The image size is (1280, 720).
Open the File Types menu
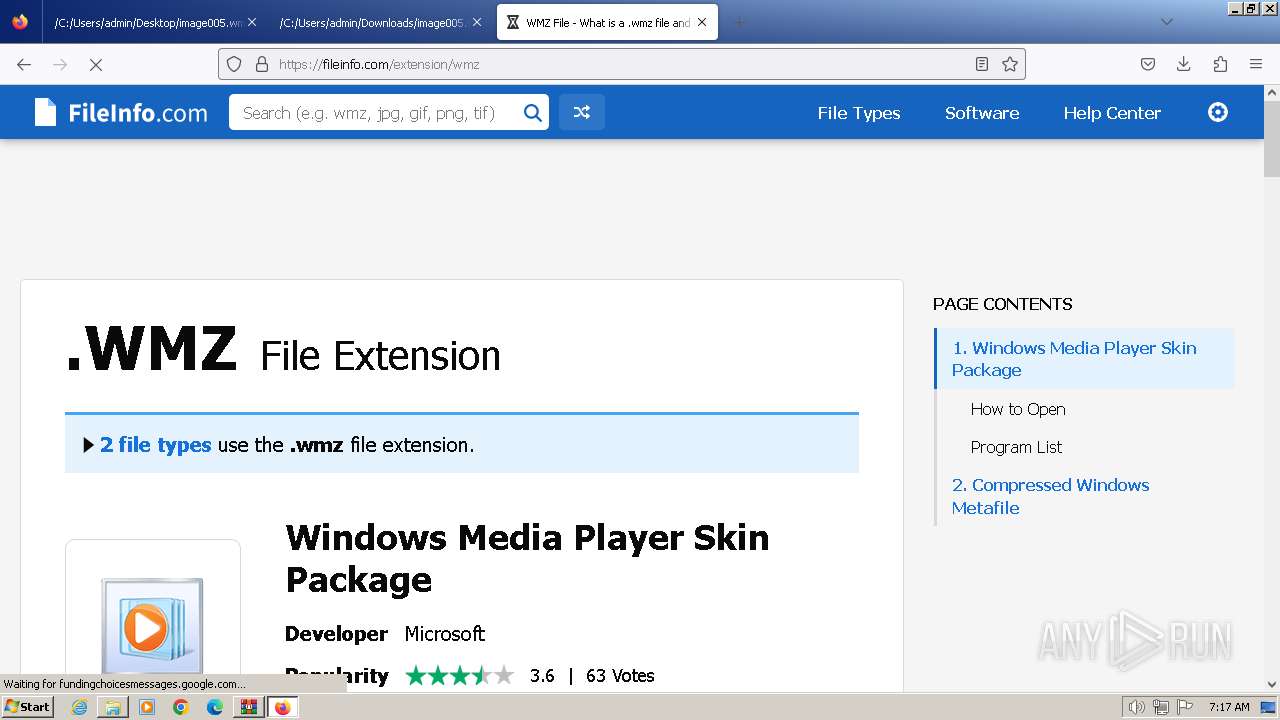click(x=859, y=113)
